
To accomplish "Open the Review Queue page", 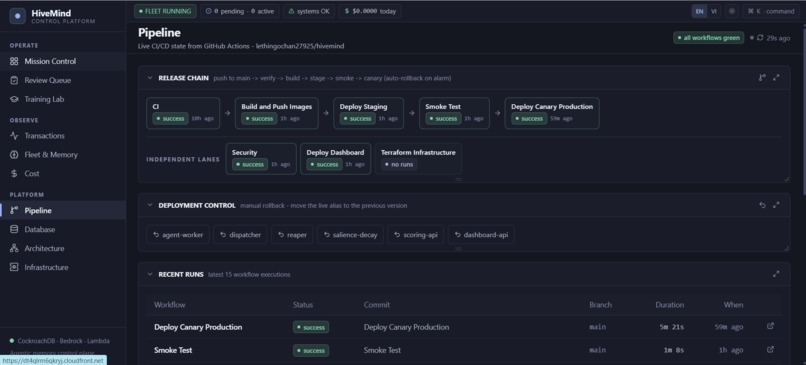I will click(x=63, y=80).
